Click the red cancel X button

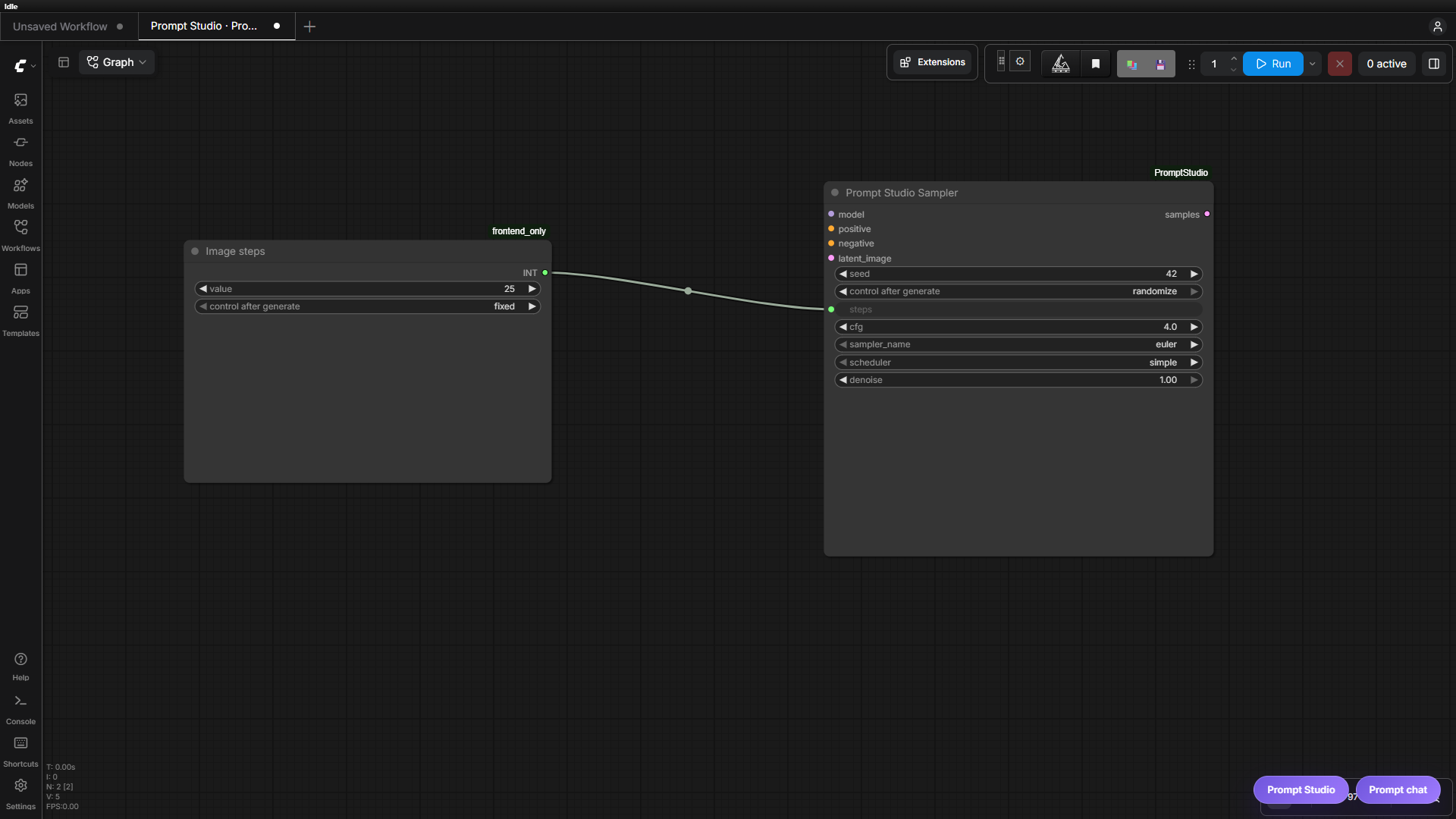[1340, 64]
